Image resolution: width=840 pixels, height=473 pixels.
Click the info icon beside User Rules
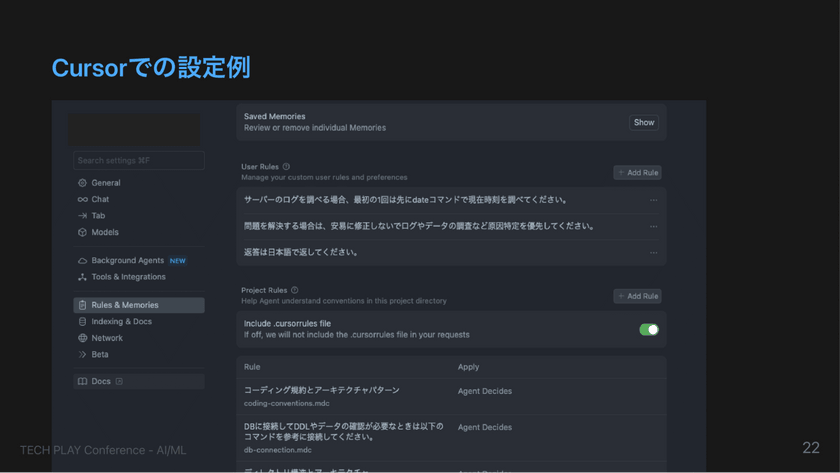286,167
